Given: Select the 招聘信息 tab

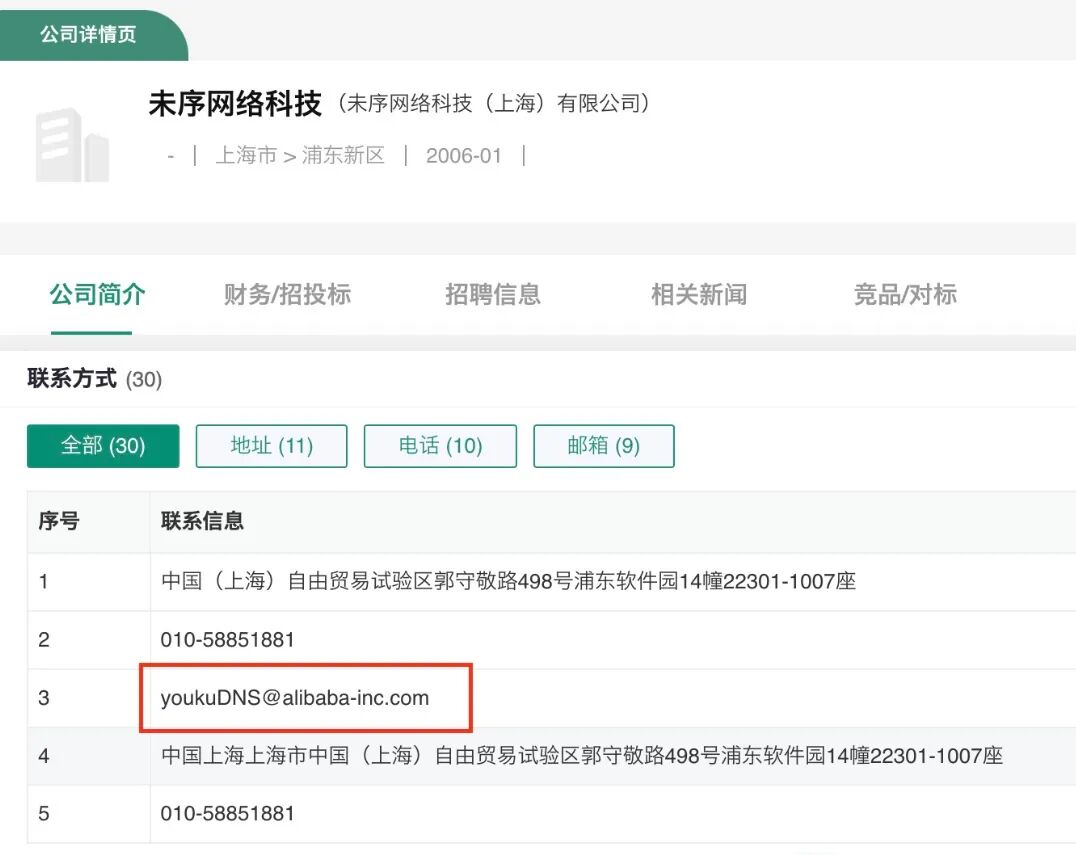Looking at the screenshot, I should [x=492, y=294].
